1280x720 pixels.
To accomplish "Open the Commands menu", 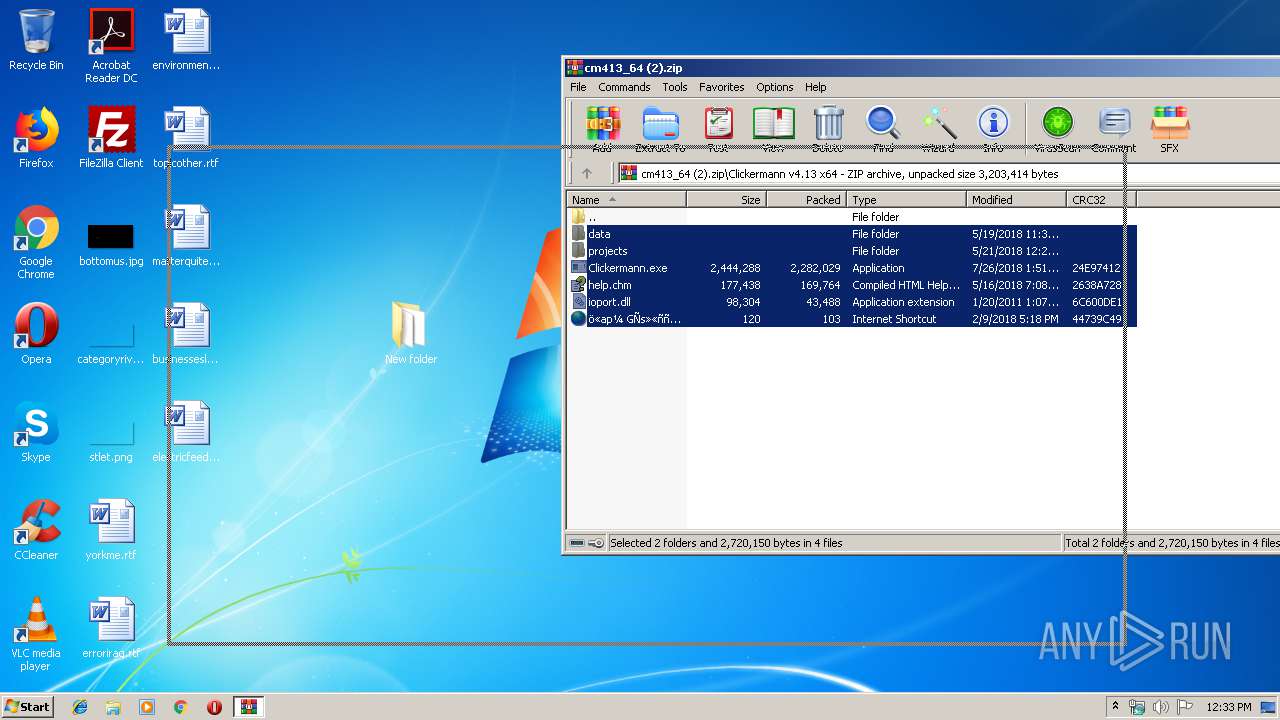I will pyautogui.click(x=624, y=87).
